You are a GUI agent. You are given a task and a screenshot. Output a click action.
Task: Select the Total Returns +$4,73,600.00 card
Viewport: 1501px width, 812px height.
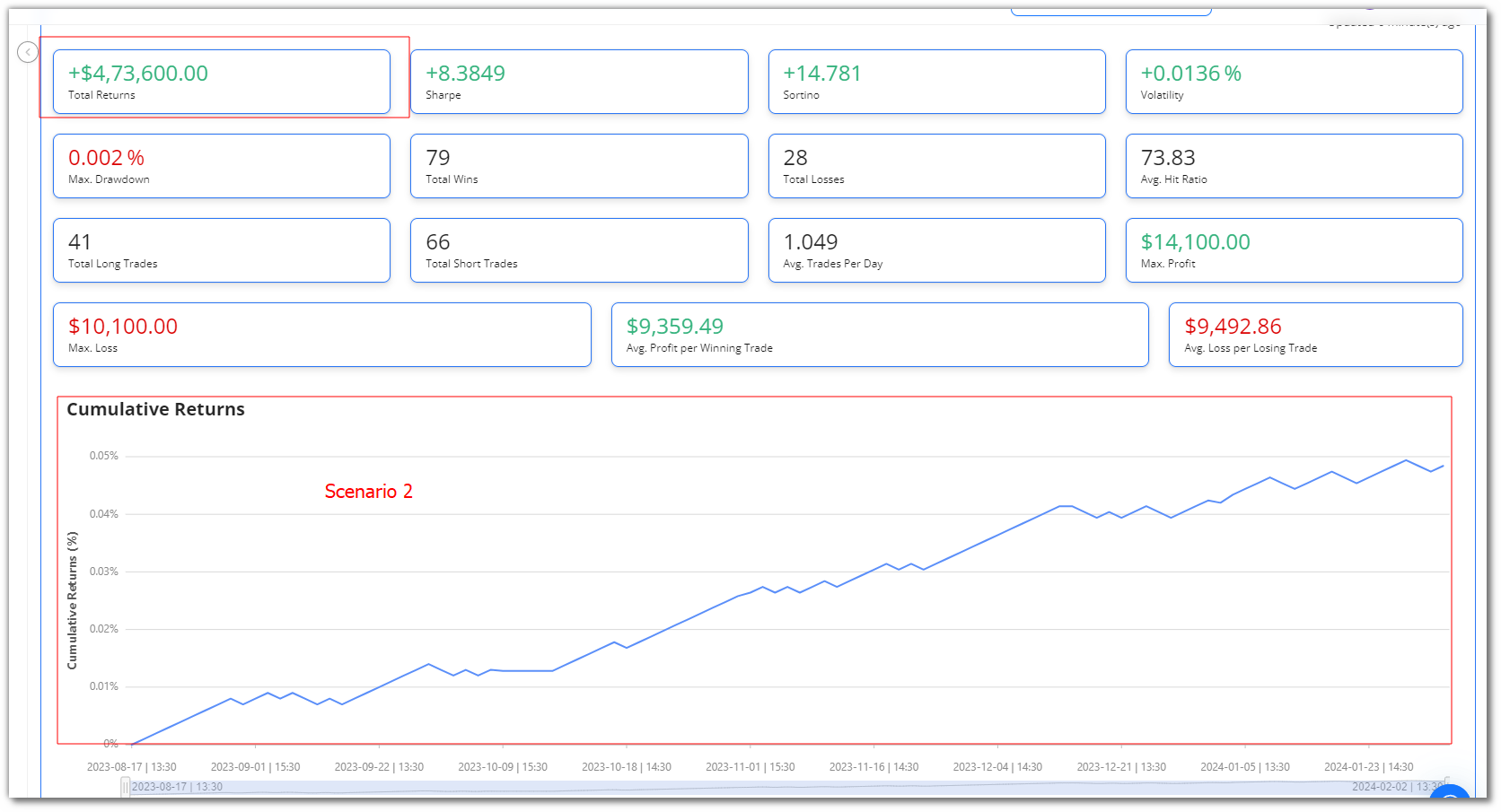pyautogui.click(x=222, y=82)
